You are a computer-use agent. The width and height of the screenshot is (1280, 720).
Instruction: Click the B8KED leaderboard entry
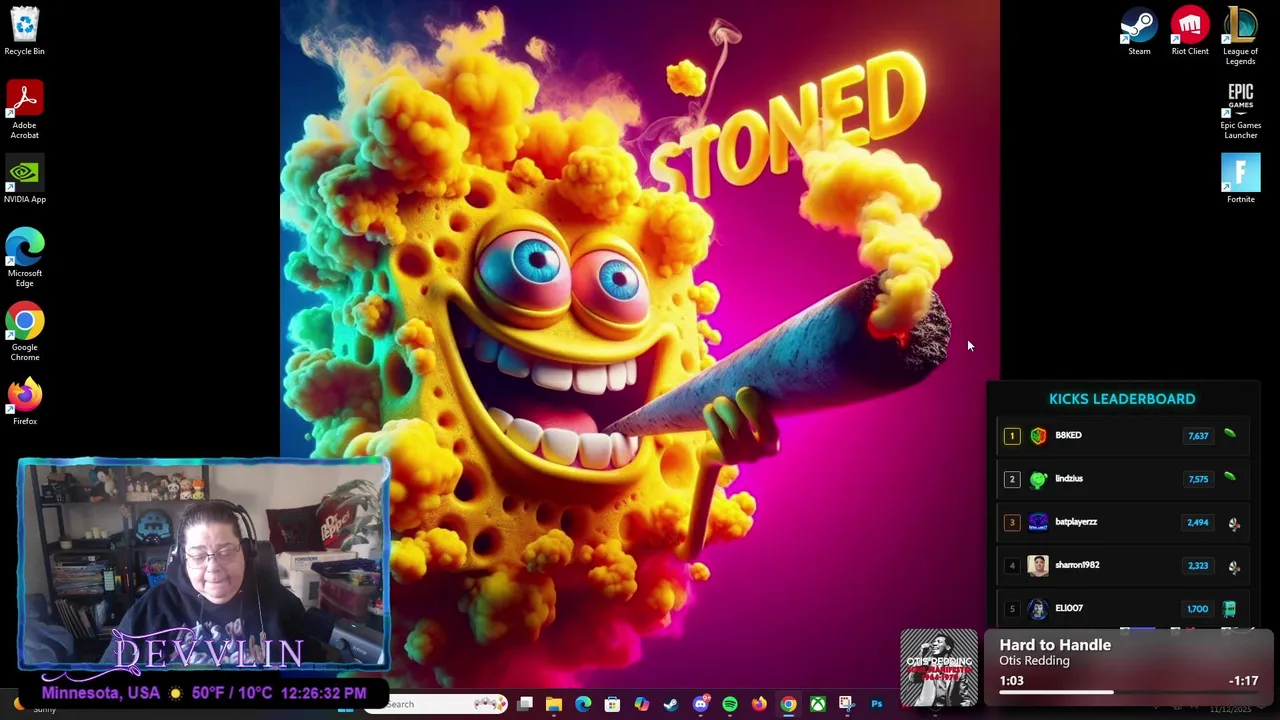(x=1125, y=435)
